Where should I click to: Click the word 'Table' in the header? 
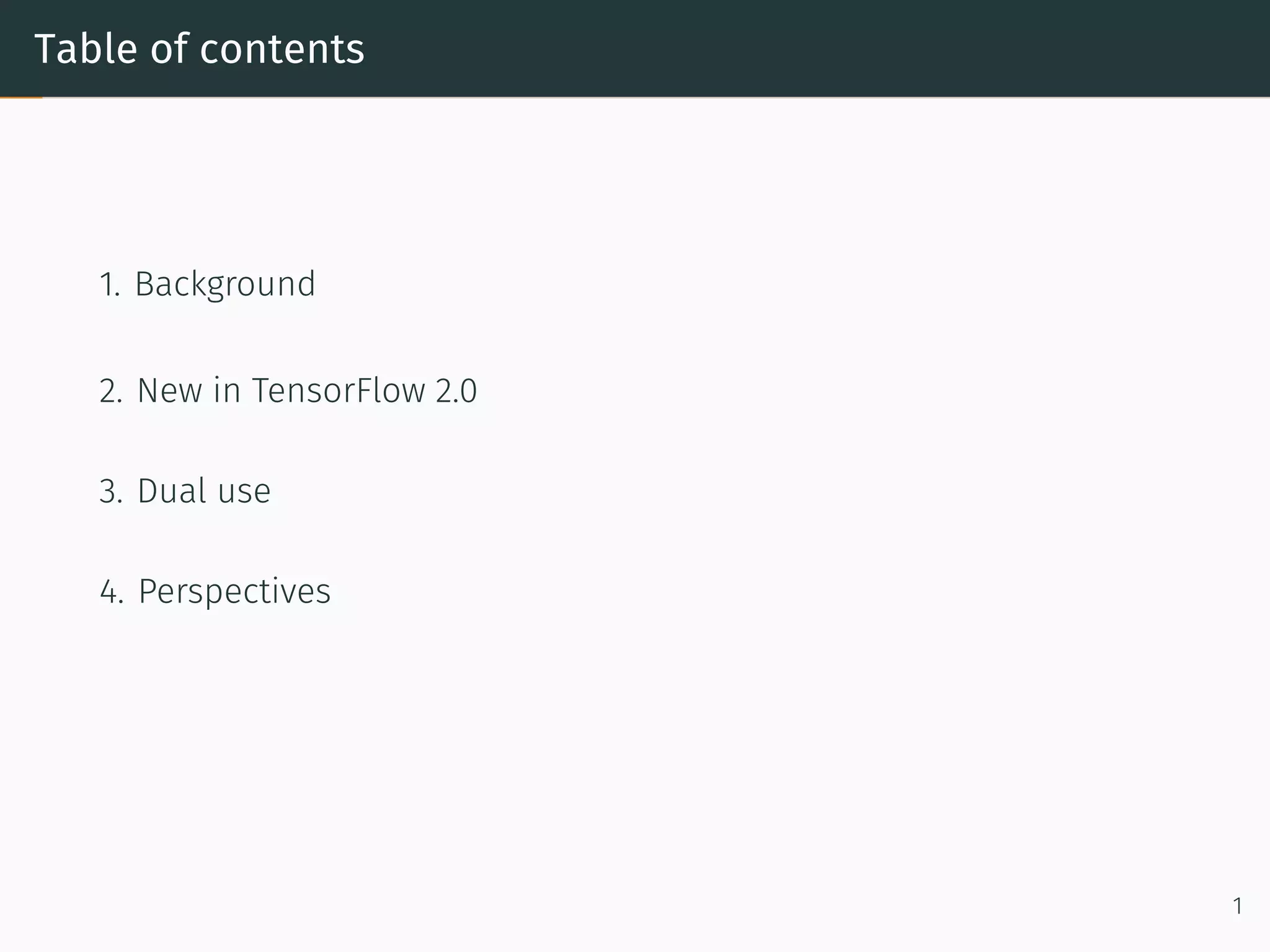[x=86, y=49]
